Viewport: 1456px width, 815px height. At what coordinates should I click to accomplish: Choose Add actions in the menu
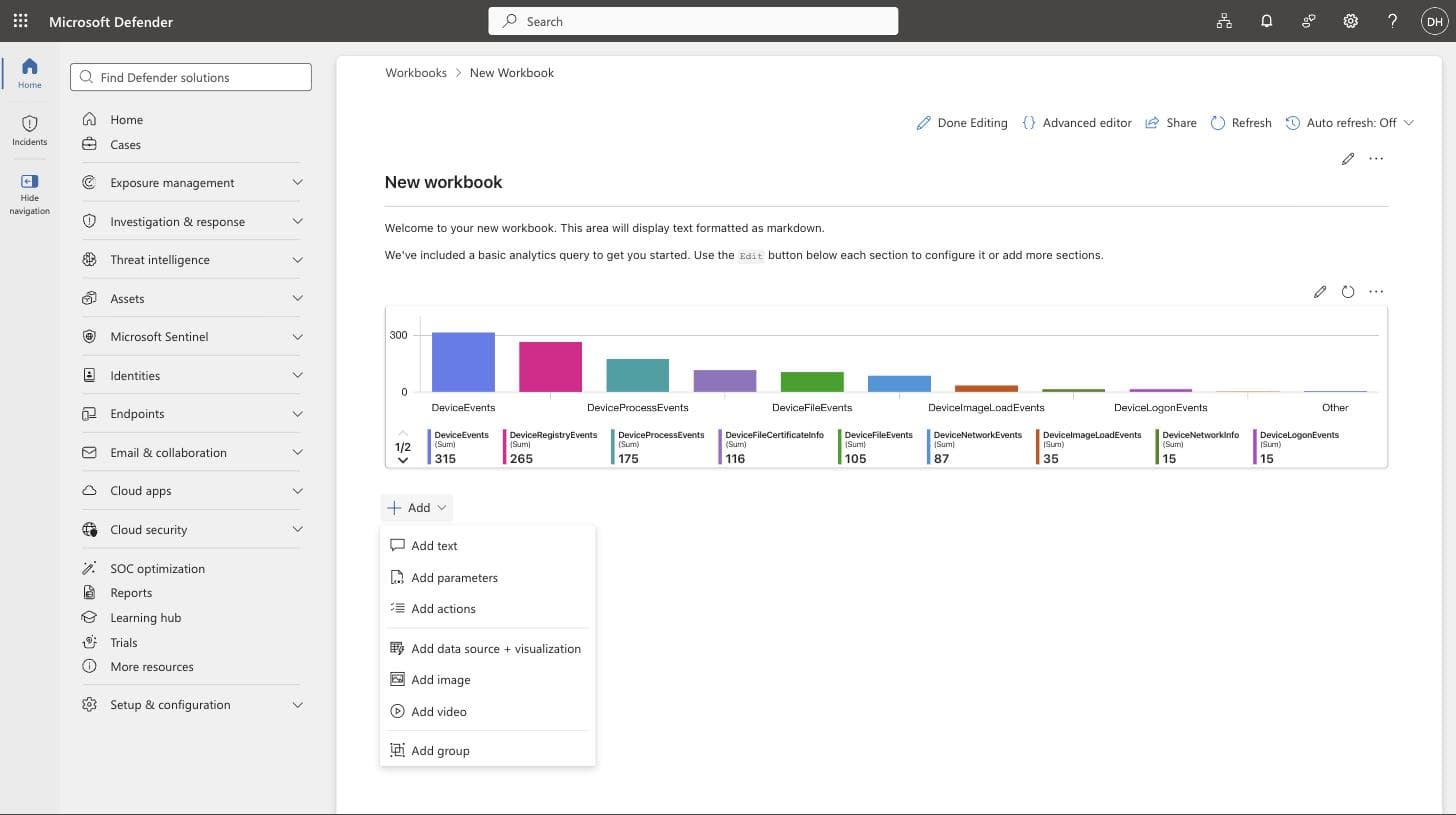488,609
